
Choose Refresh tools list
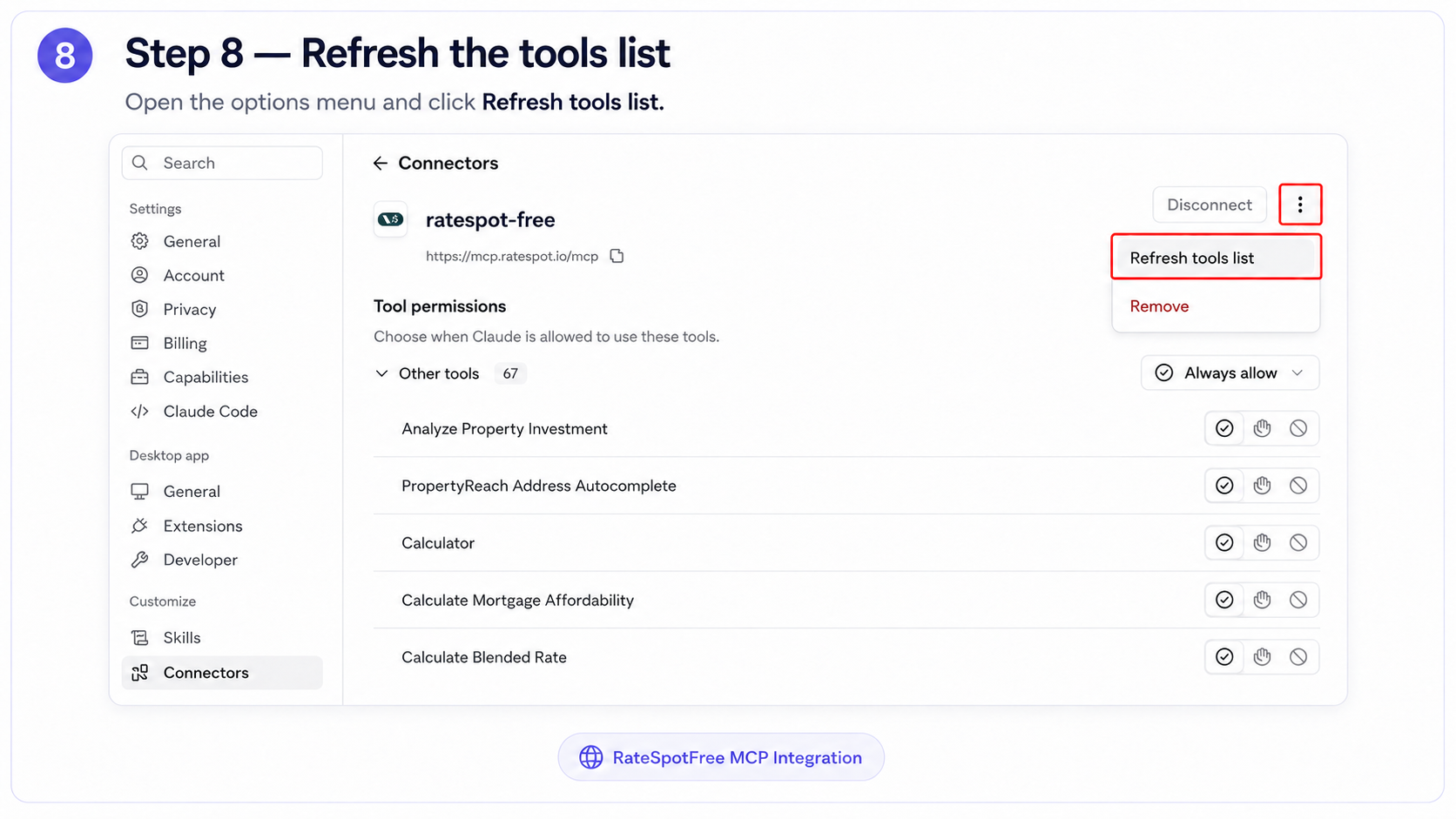(1216, 258)
